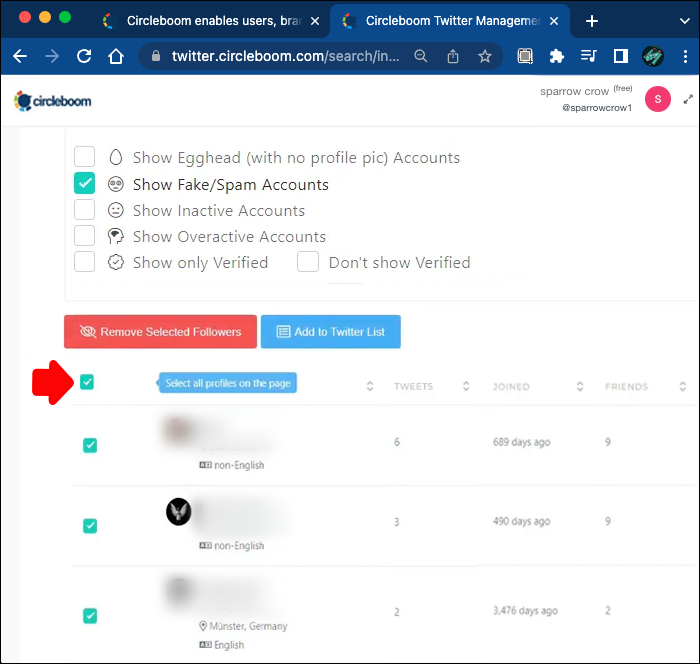Viewport: 700px width, 664px height.
Task: Click the FRIENDS column header text
Action: [x=626, y=387]
